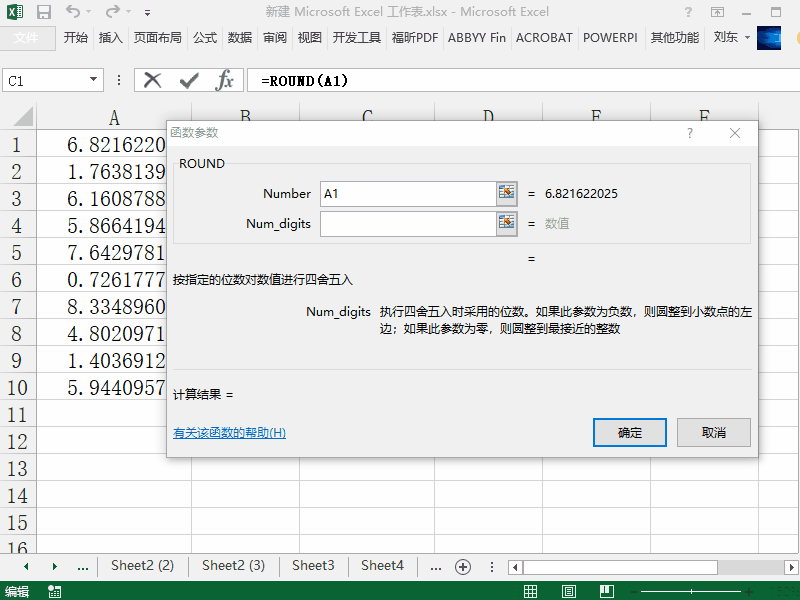Click the user account avatar picture
This screenshot has width=800, height=600.
pyautogui.click(x=769, y=38)
